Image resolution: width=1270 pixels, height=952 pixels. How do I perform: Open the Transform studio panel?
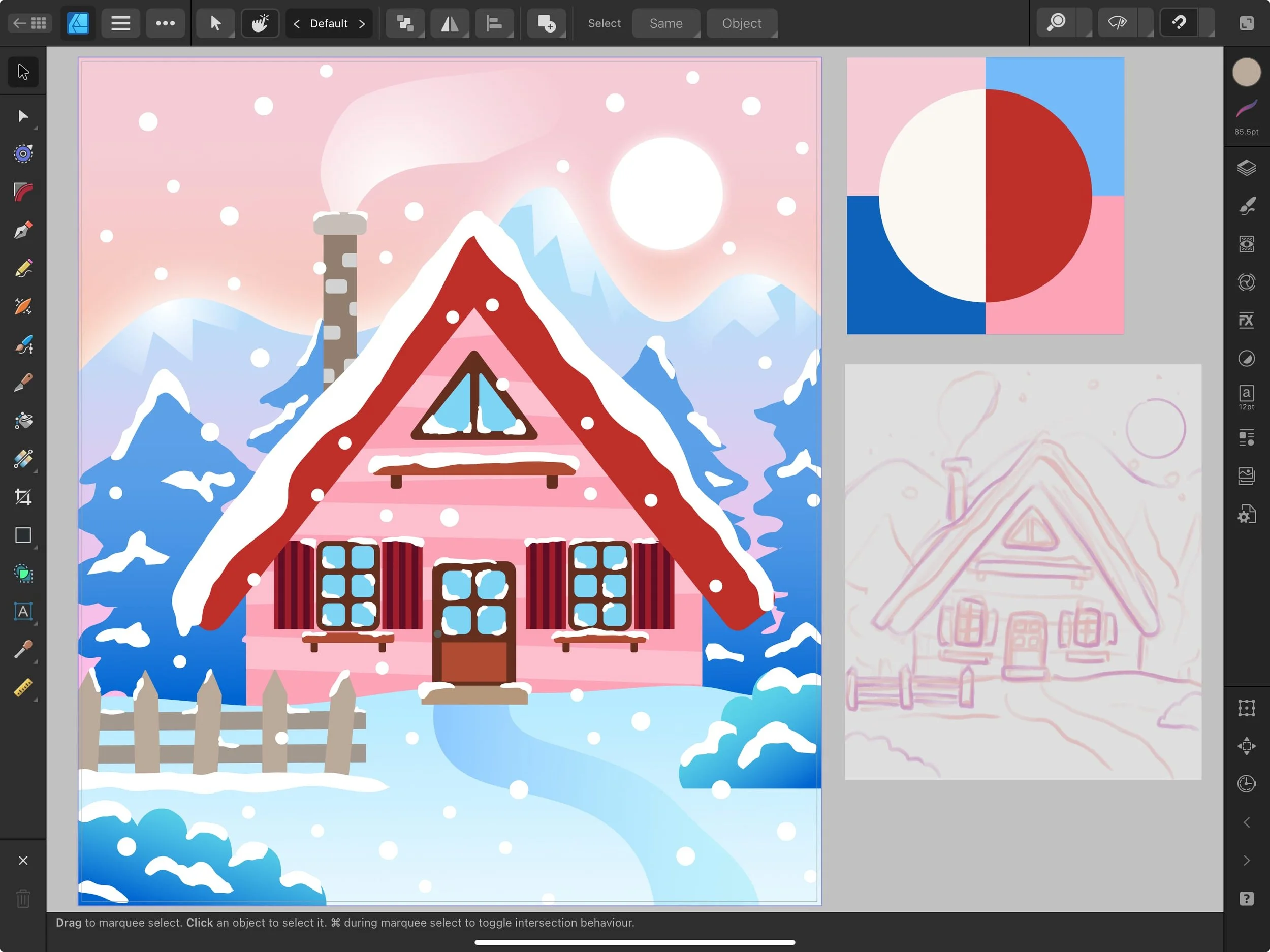(x=1246, y=708)
